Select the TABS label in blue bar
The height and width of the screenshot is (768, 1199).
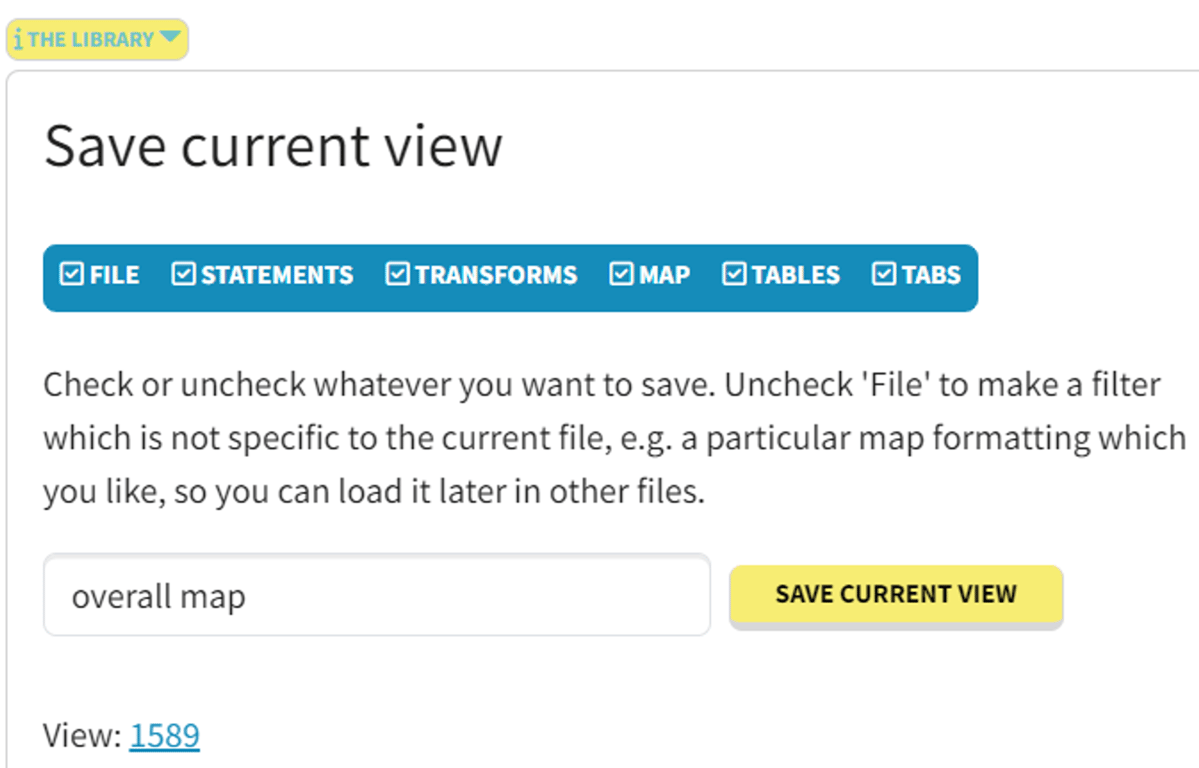(931, 275)
